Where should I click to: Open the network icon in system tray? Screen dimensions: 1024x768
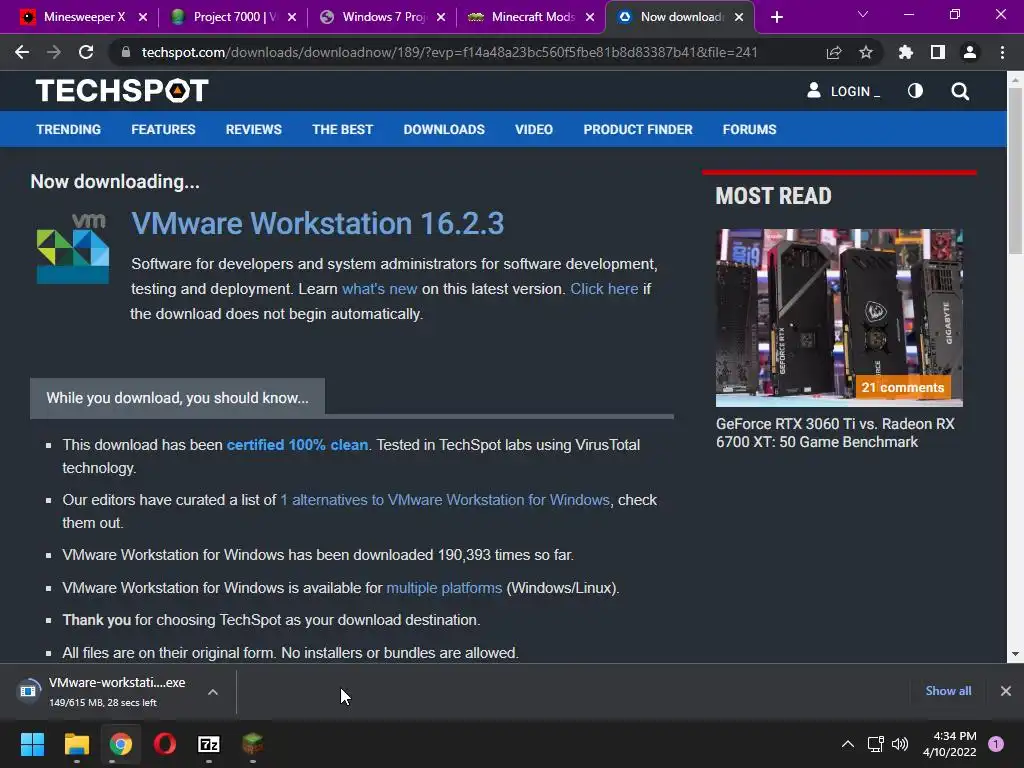point(875,744)
